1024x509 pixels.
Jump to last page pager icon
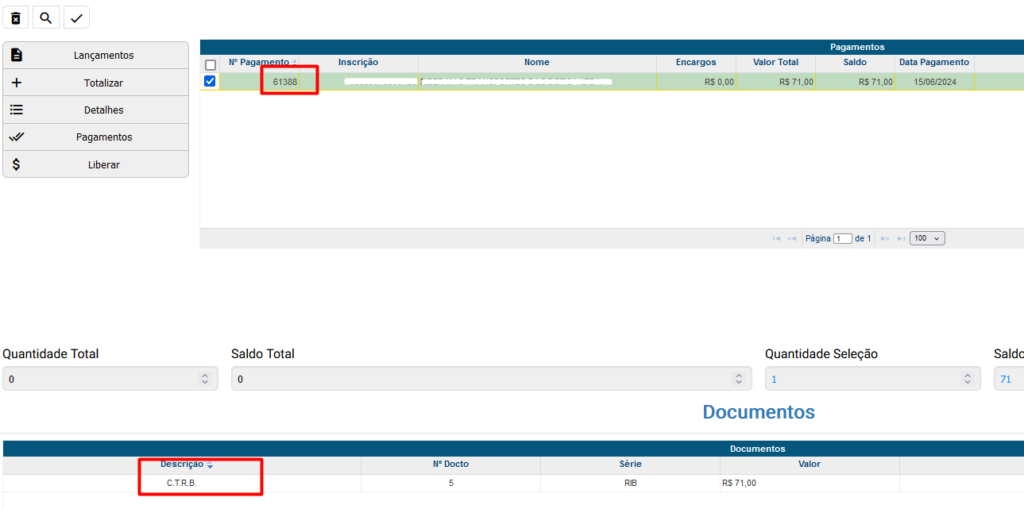900,239
